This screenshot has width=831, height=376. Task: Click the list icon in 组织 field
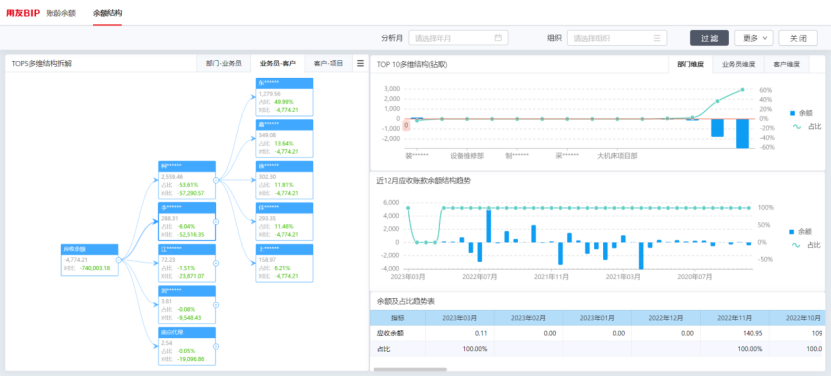click(x=657, y=38)
